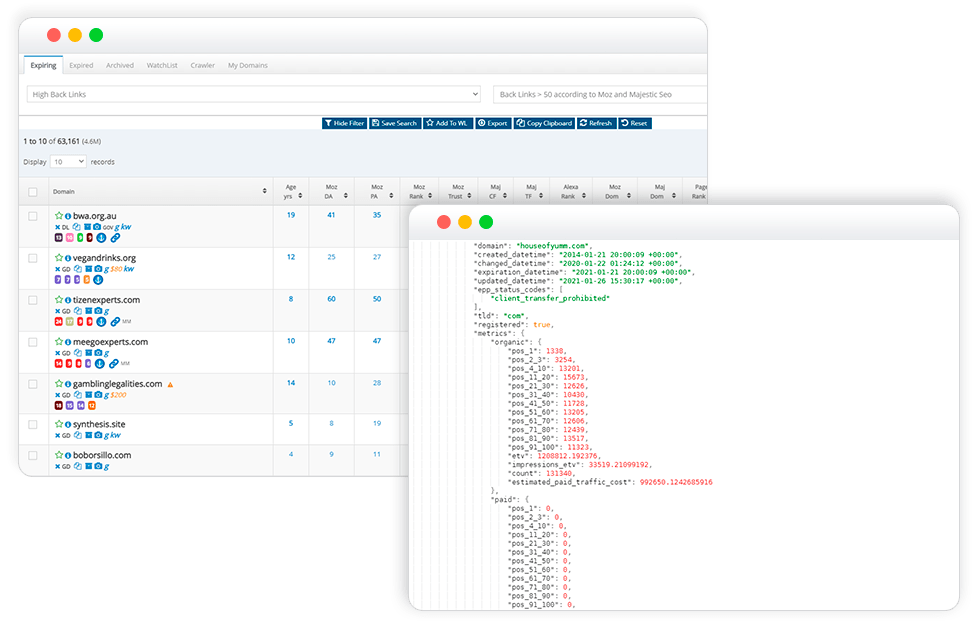
Task: Check the vegandrinks.org row checkbox
Action: click(x=33, y=258)
